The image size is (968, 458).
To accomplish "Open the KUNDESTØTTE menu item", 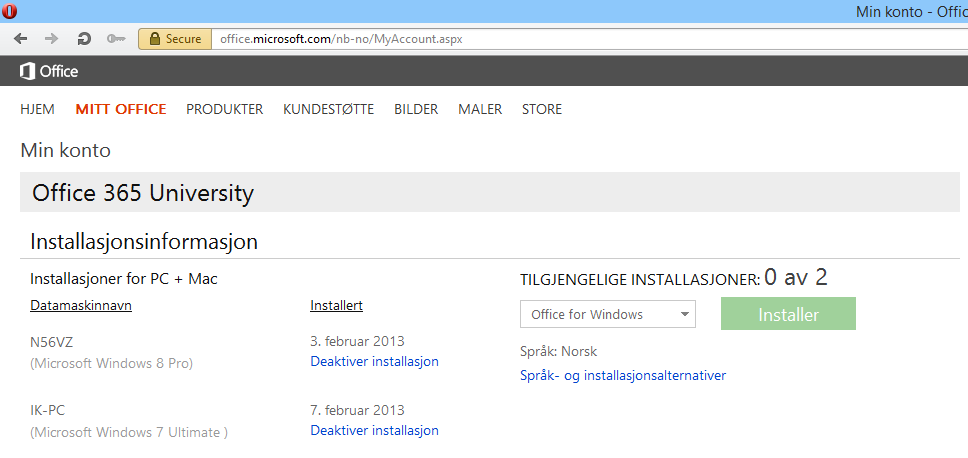I will [x=328, y=109].
